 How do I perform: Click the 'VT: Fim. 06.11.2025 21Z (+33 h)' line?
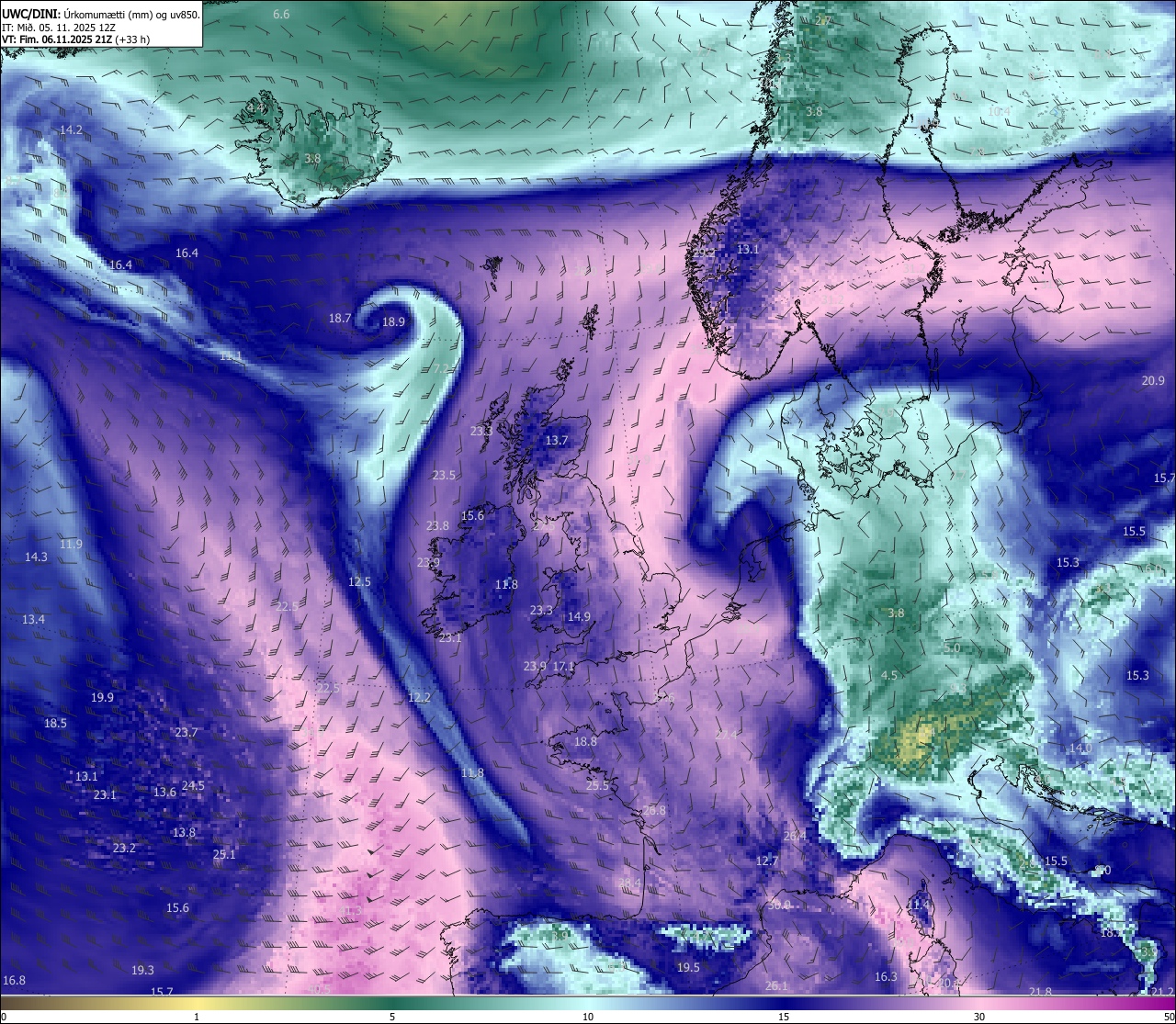(76, 39)
